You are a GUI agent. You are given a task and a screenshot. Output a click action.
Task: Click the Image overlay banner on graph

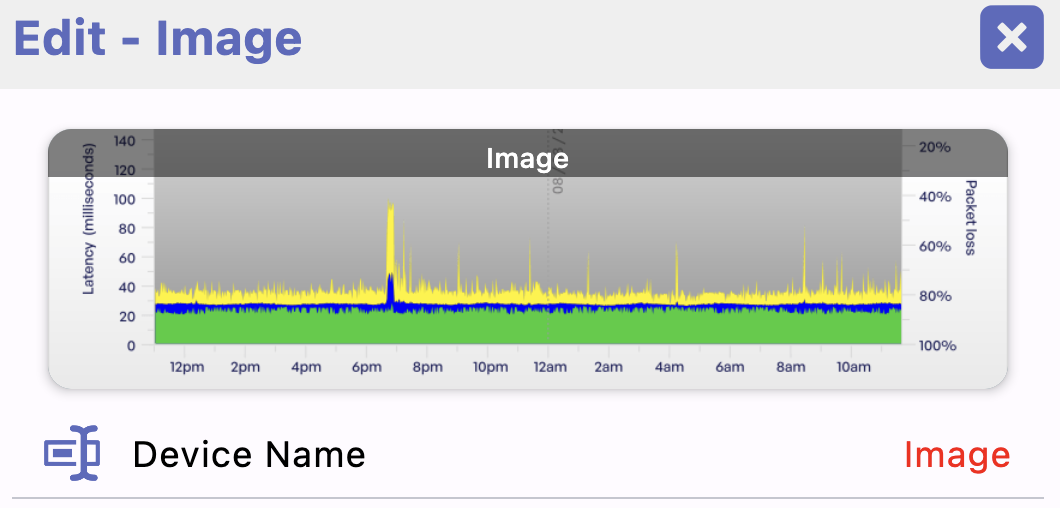pyautogui.click(x=527, y=157)
